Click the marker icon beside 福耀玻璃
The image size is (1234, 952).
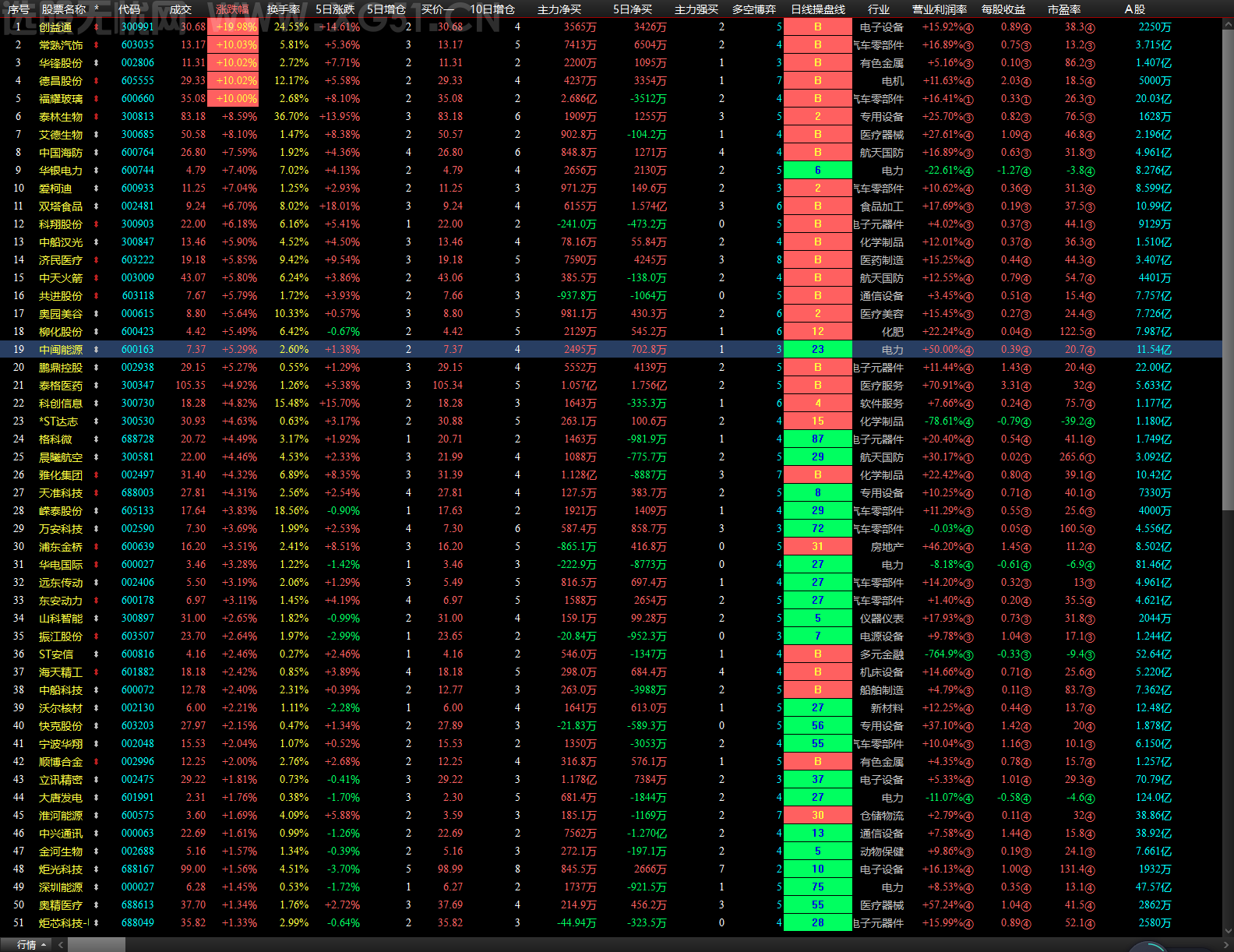97,99
